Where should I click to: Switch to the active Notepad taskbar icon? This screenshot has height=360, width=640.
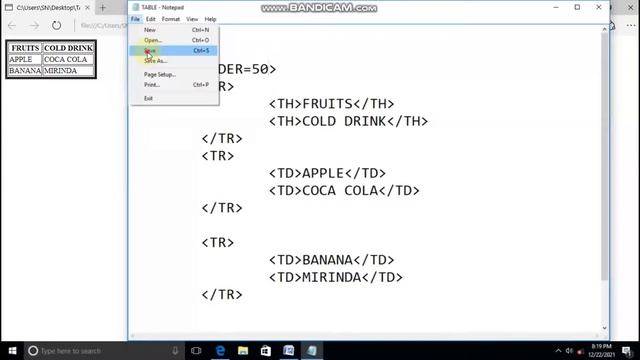[311, 351]
